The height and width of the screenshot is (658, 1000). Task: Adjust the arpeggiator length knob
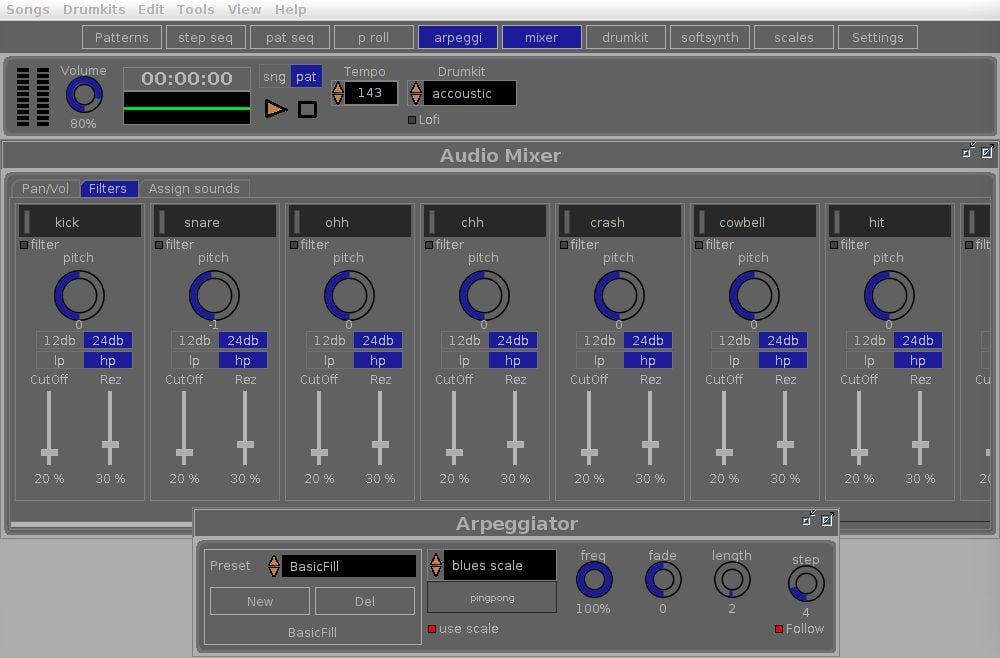pyautogui.click(x=732, y=580)
